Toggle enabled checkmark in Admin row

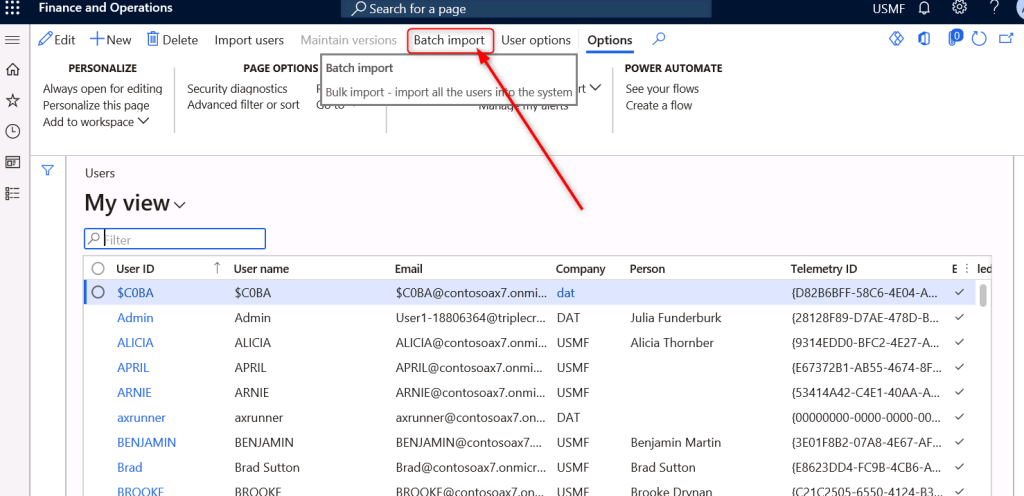[x=960, y=318]
